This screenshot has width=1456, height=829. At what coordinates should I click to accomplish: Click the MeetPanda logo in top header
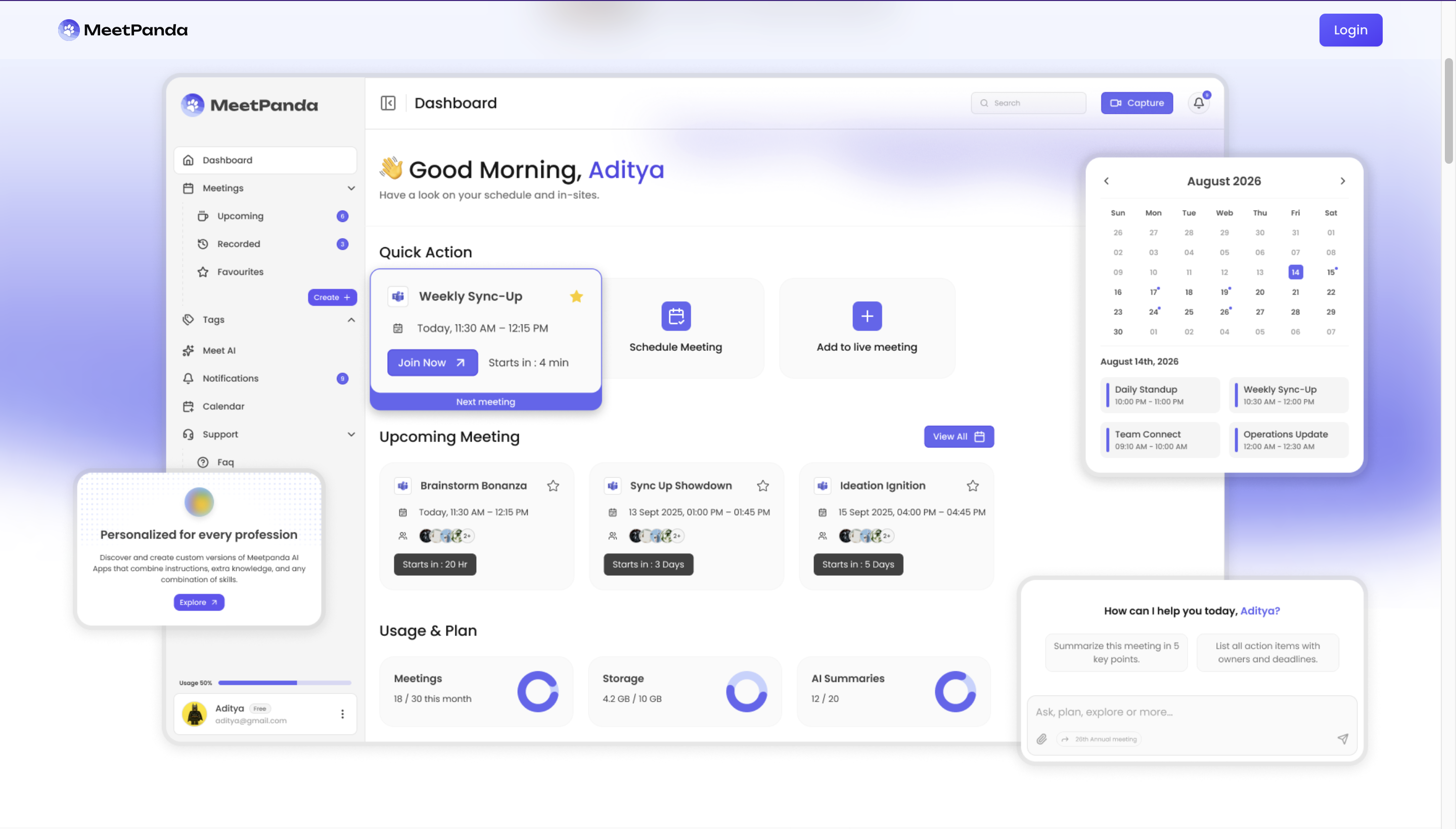click(x=123, y=30)
